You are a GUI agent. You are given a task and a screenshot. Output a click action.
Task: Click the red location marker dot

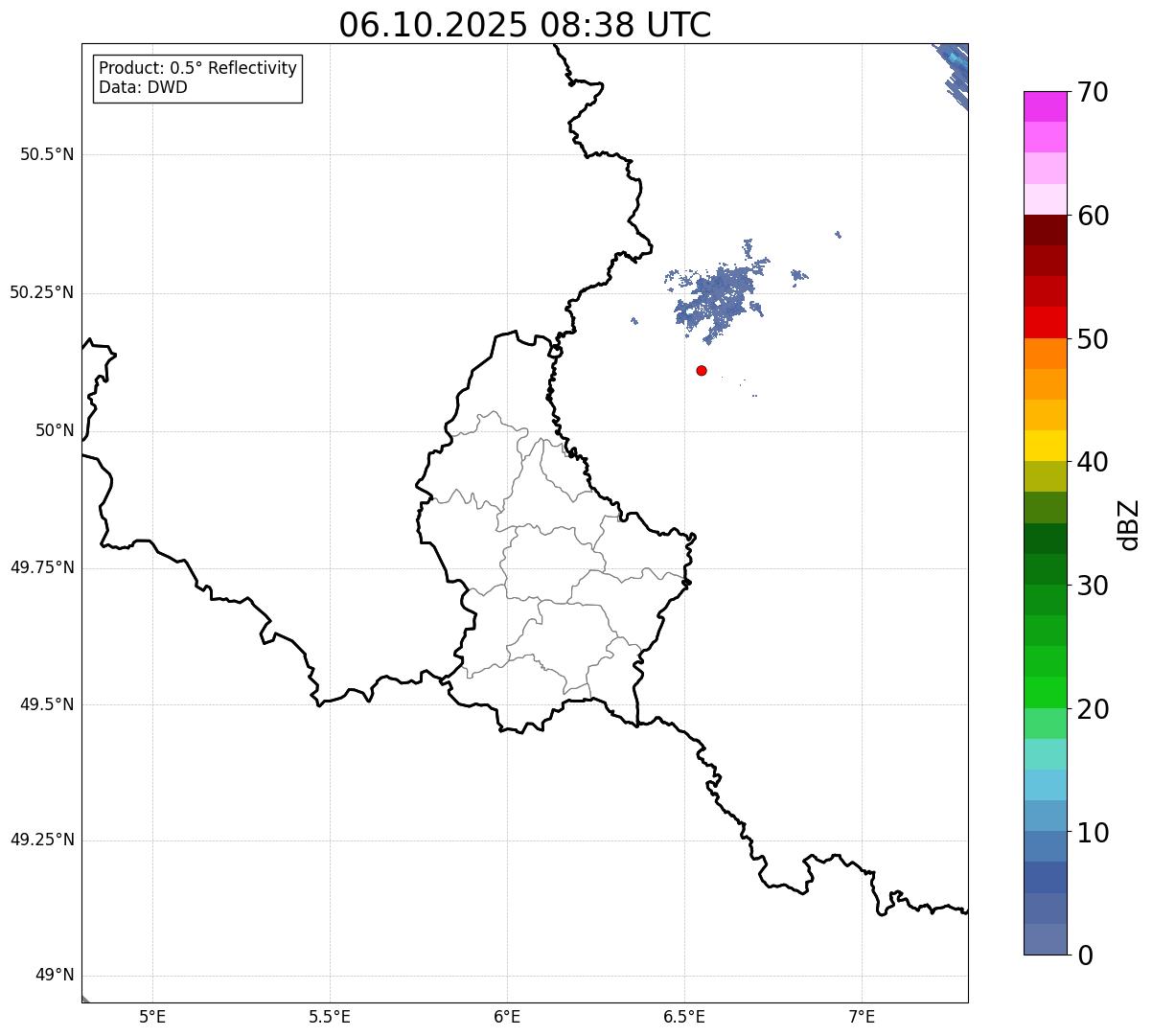[702, 370]
